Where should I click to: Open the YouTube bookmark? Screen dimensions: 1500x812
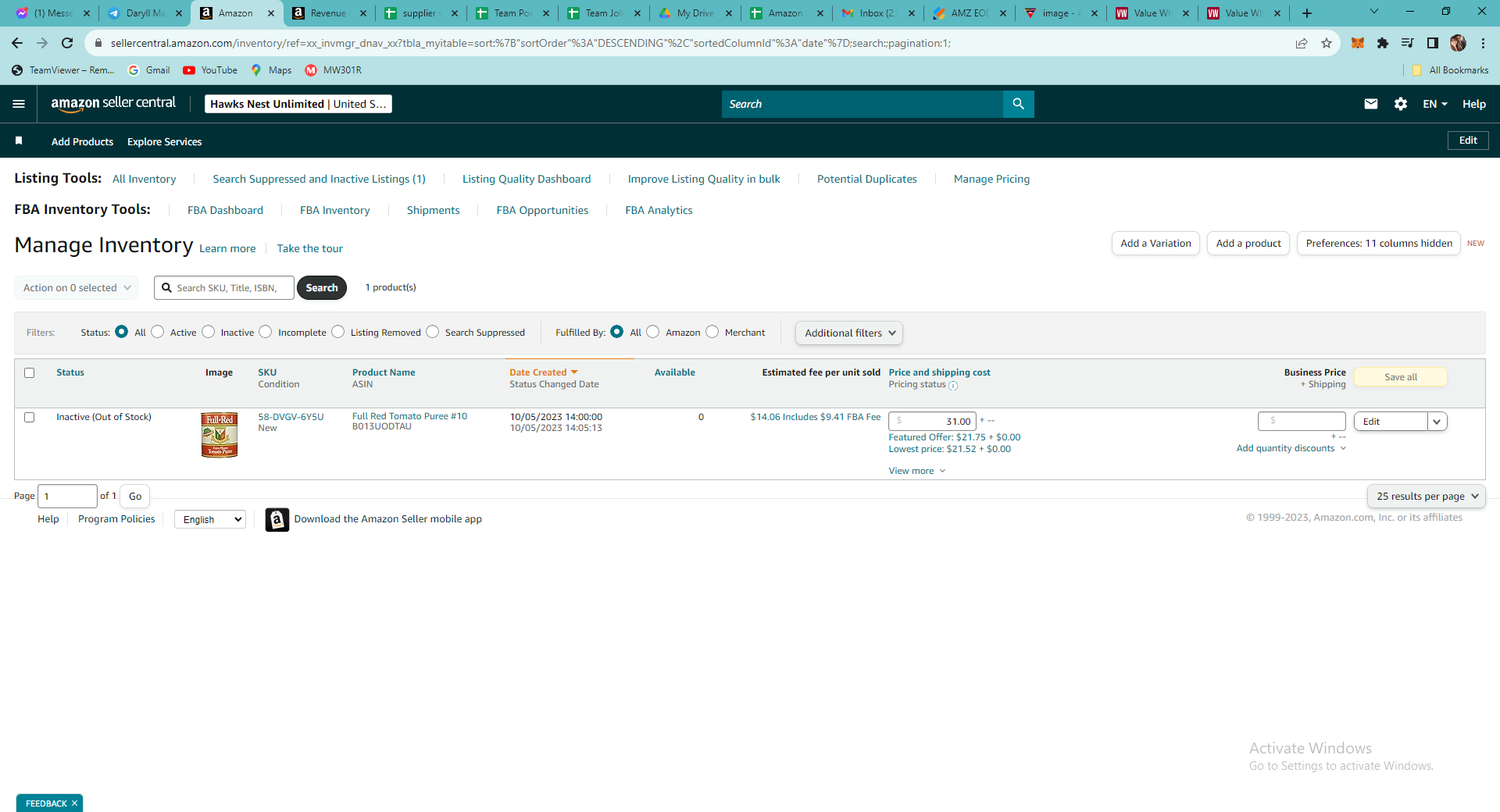[x=210, y=70]
